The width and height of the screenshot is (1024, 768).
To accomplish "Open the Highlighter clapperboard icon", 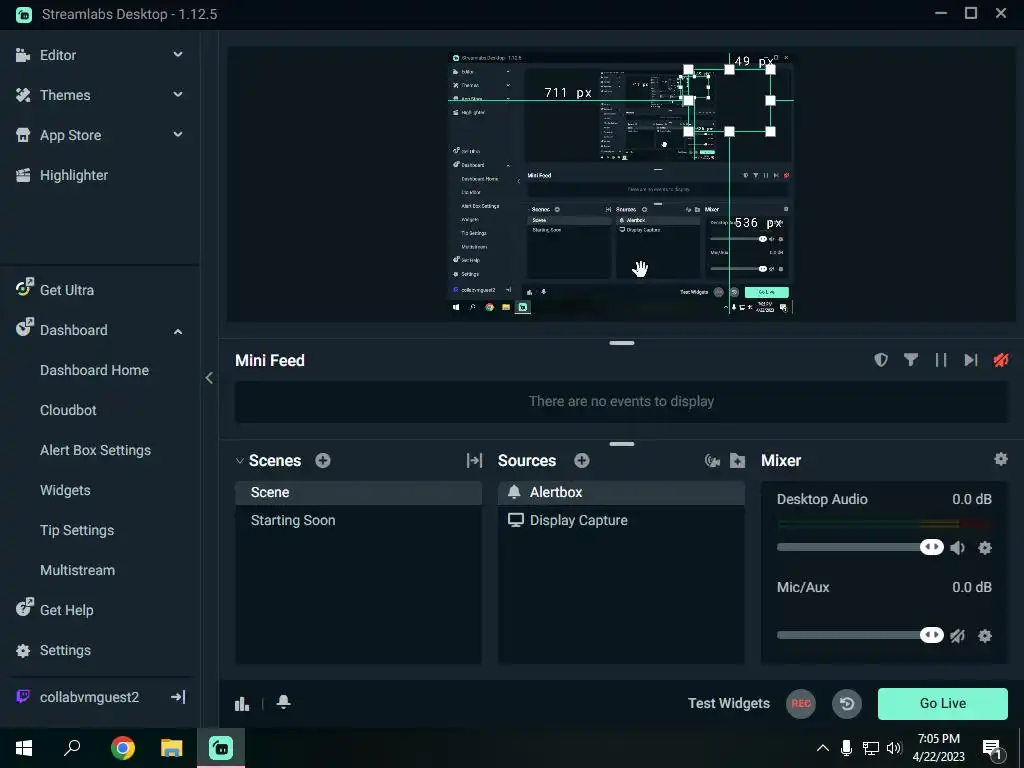I will [x=23, y=175].
